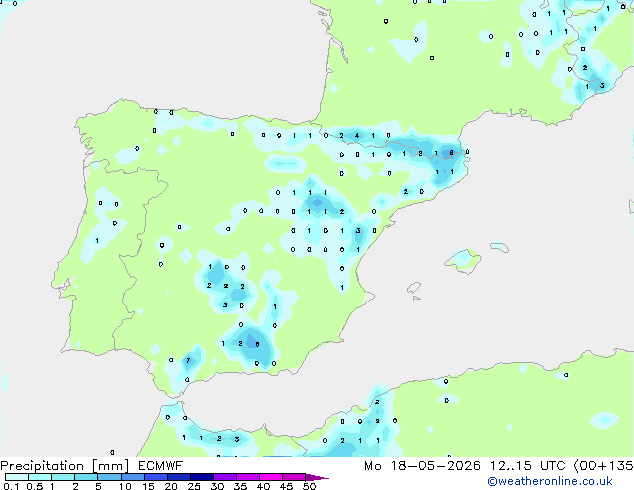Click the Menorca island outline

pos(499,247)
